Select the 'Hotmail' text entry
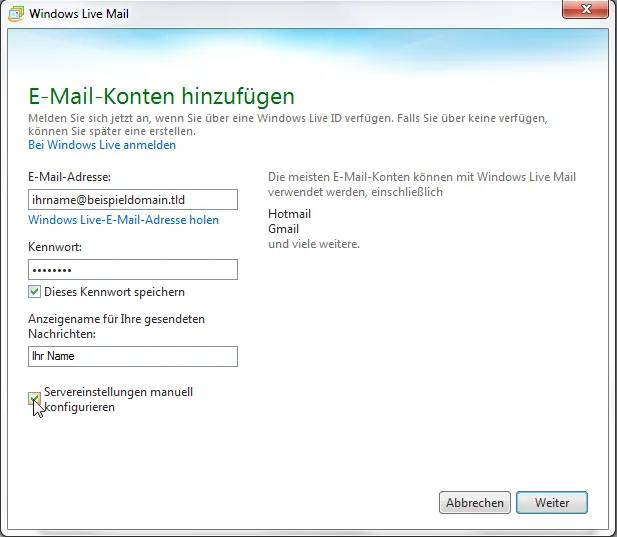This screenshot has height=537, width=617. coord(289,214)
